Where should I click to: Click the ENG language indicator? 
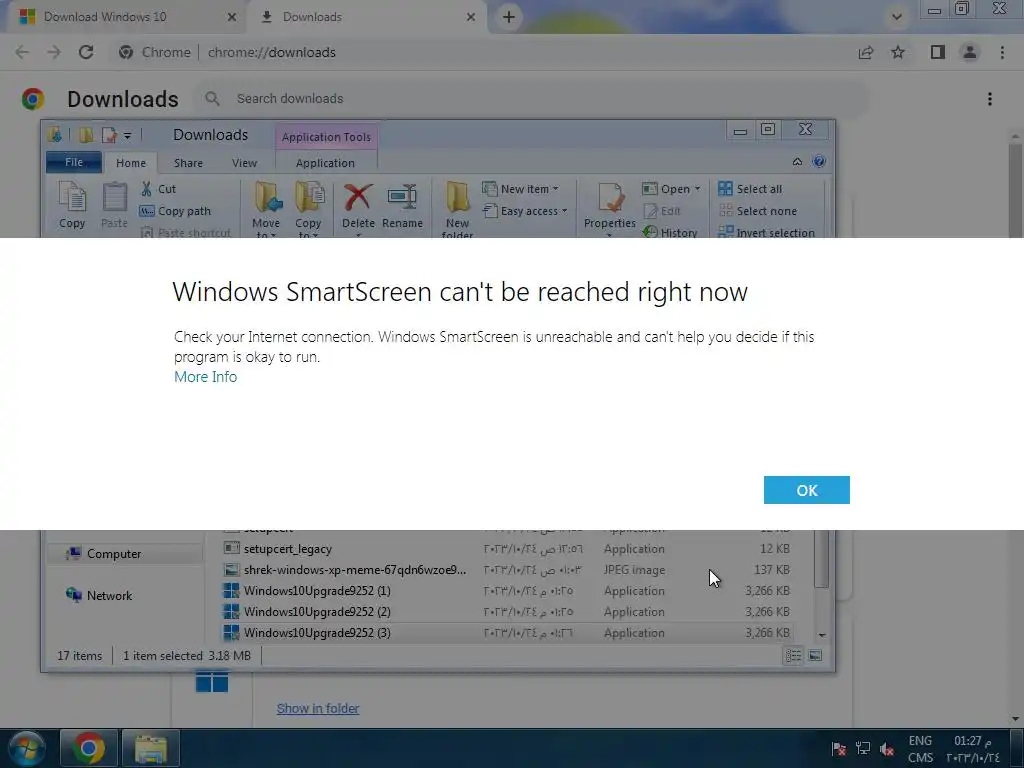click(x=920, y=741)
